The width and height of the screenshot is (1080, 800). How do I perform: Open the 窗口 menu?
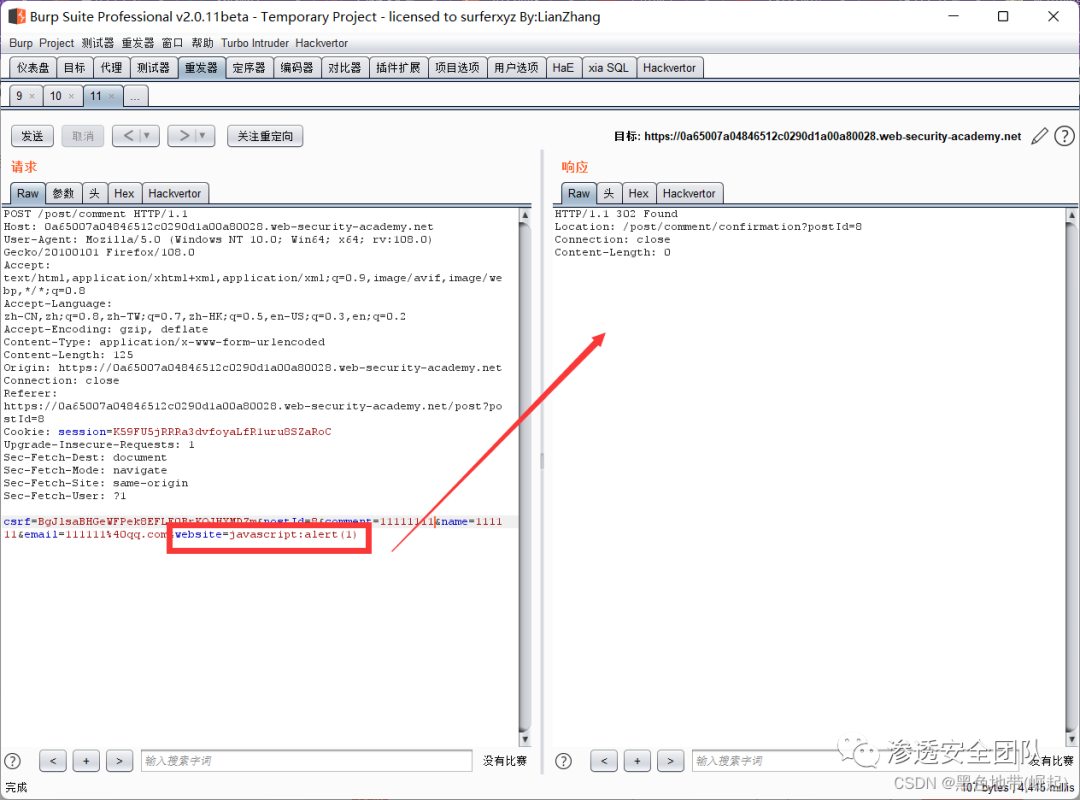(x=172, y=43)
